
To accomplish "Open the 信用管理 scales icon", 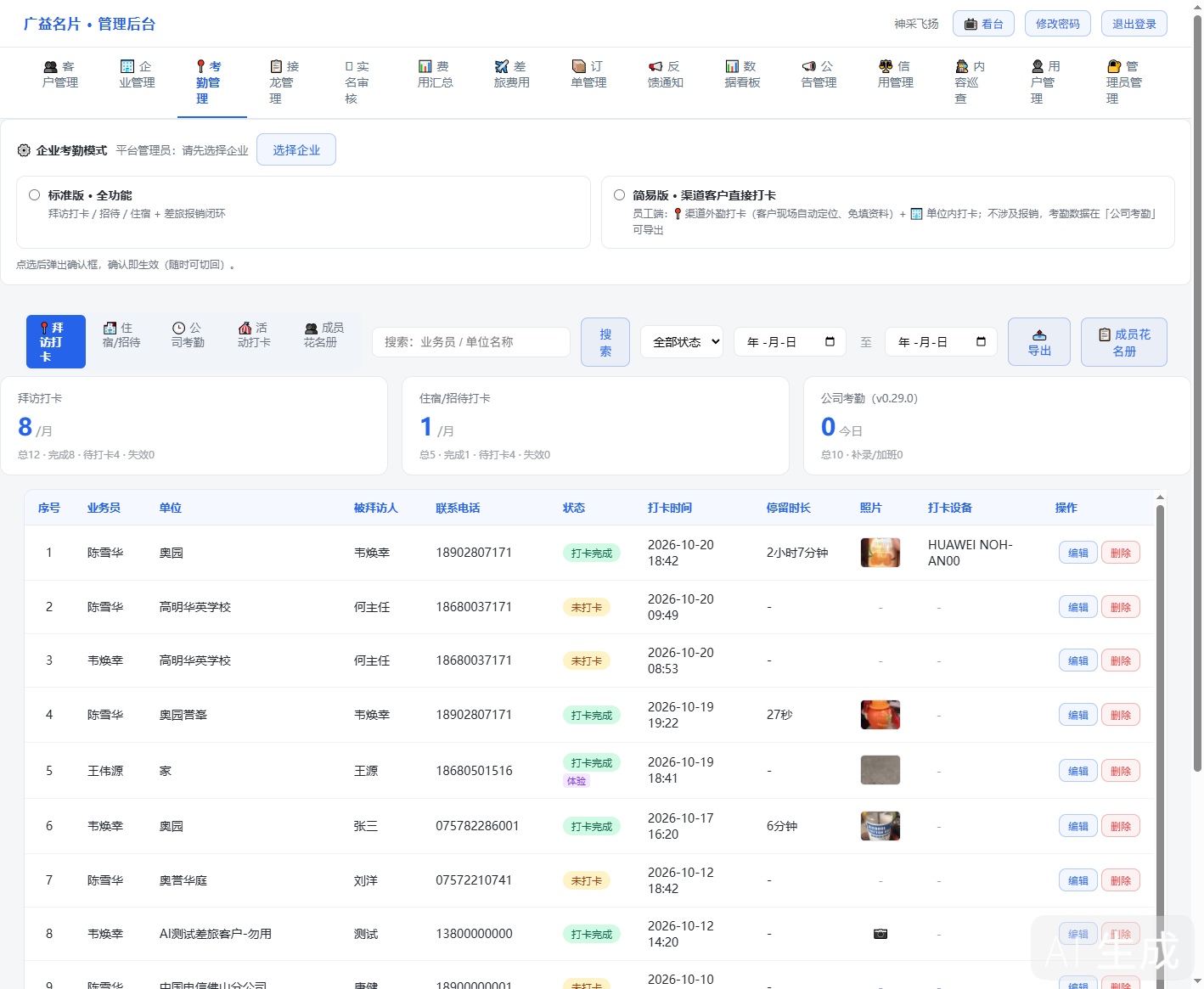I will point(886,66).
